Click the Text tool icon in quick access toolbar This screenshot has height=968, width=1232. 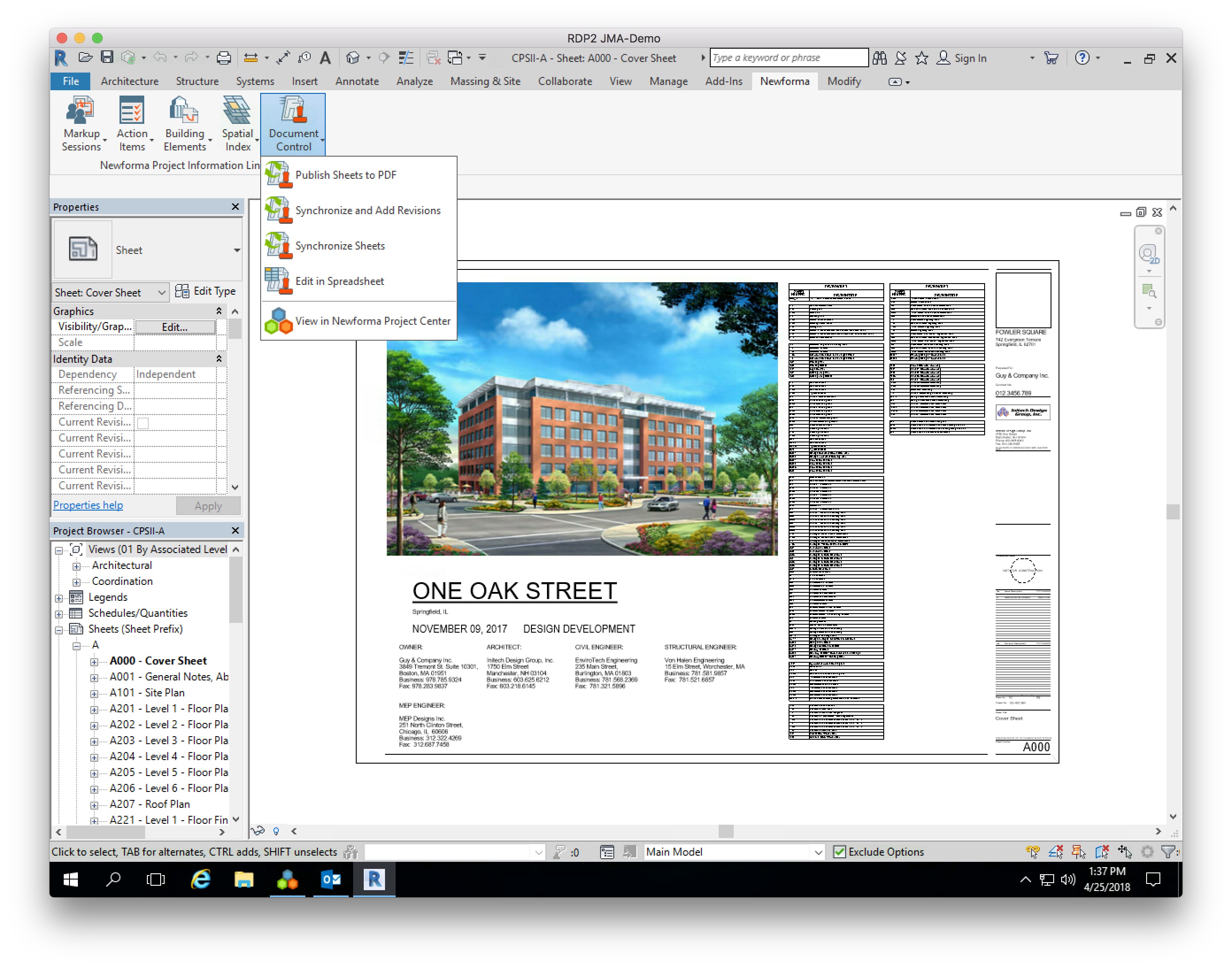click(325, 58)
